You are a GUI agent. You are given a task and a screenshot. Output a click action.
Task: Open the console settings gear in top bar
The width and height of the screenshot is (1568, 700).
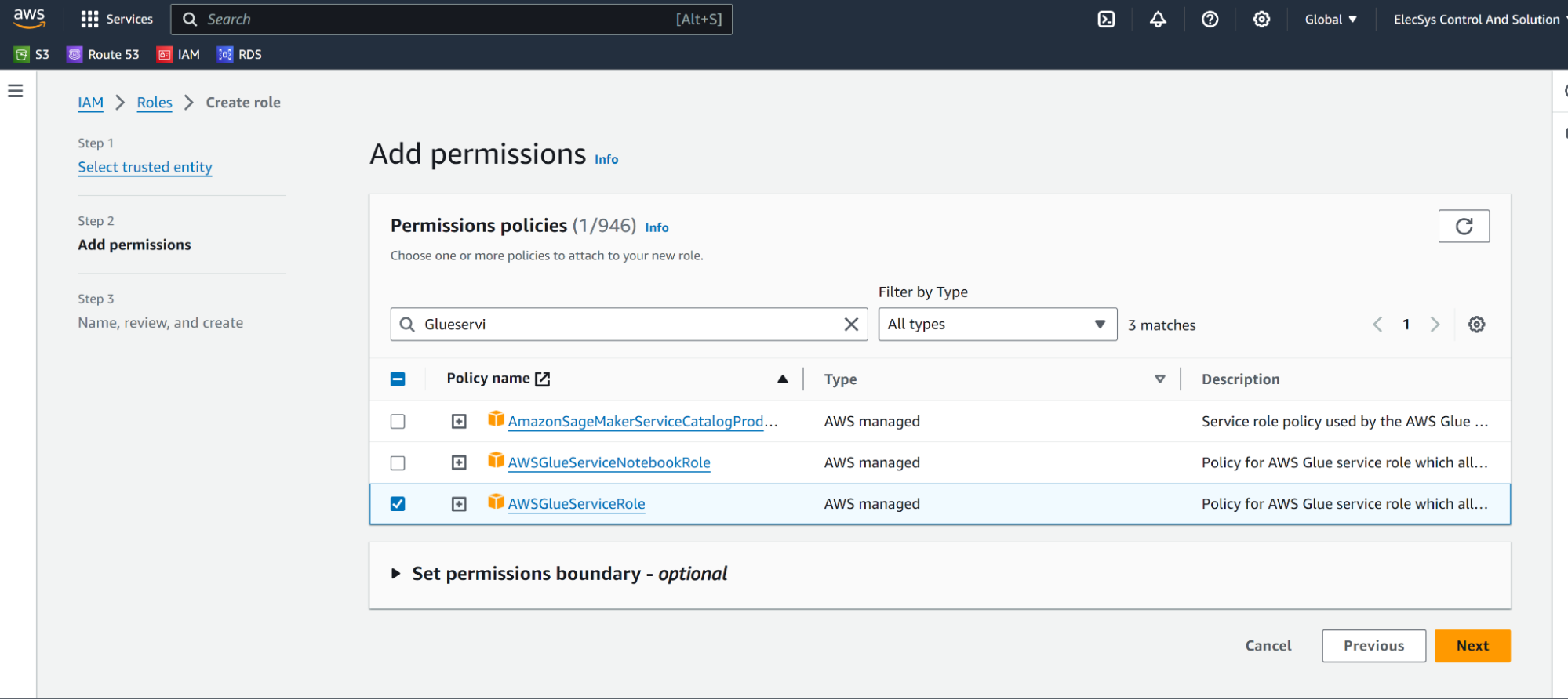point(1261,19)
